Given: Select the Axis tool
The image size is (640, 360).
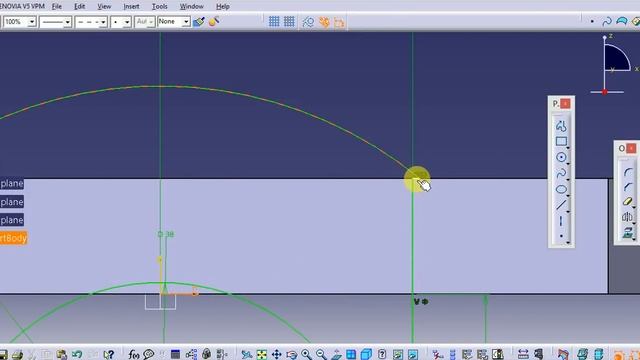Looking at the screenshot, I should coord(561,221).
